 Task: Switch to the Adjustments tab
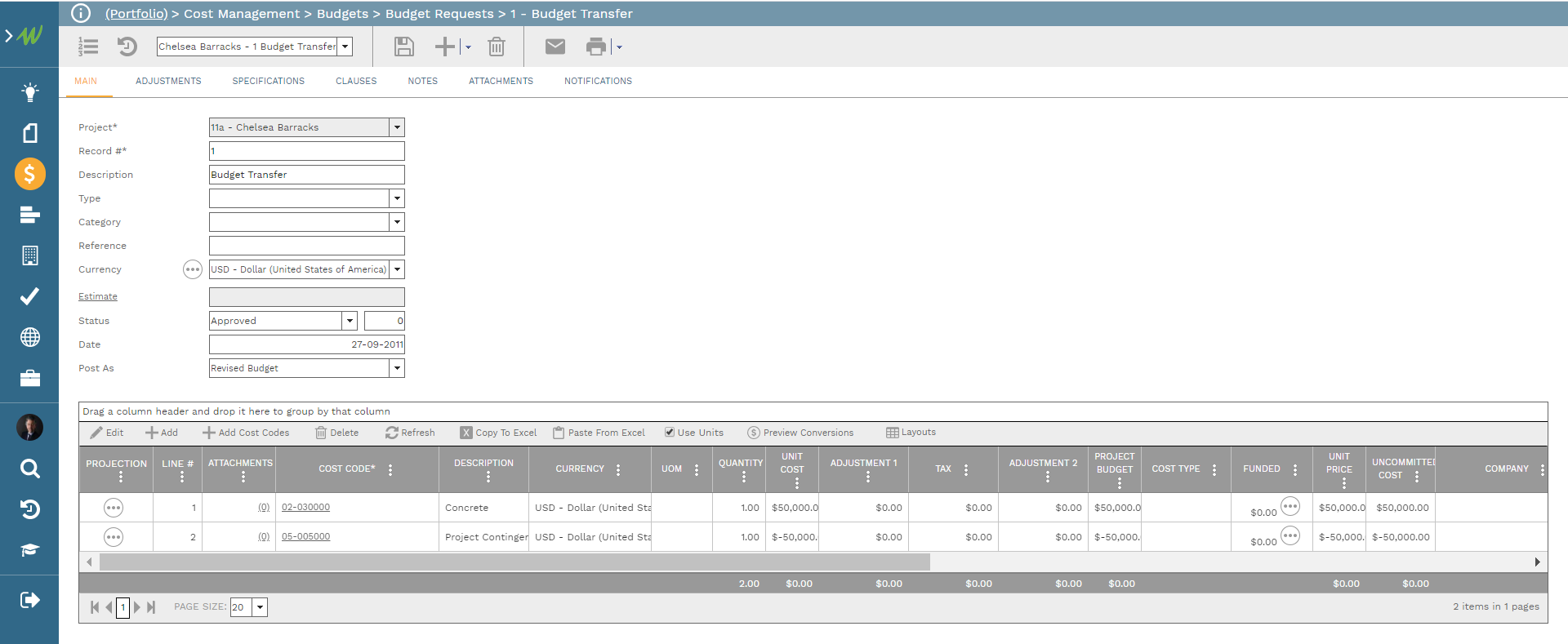pyautogui.click(x=168, y=81)
